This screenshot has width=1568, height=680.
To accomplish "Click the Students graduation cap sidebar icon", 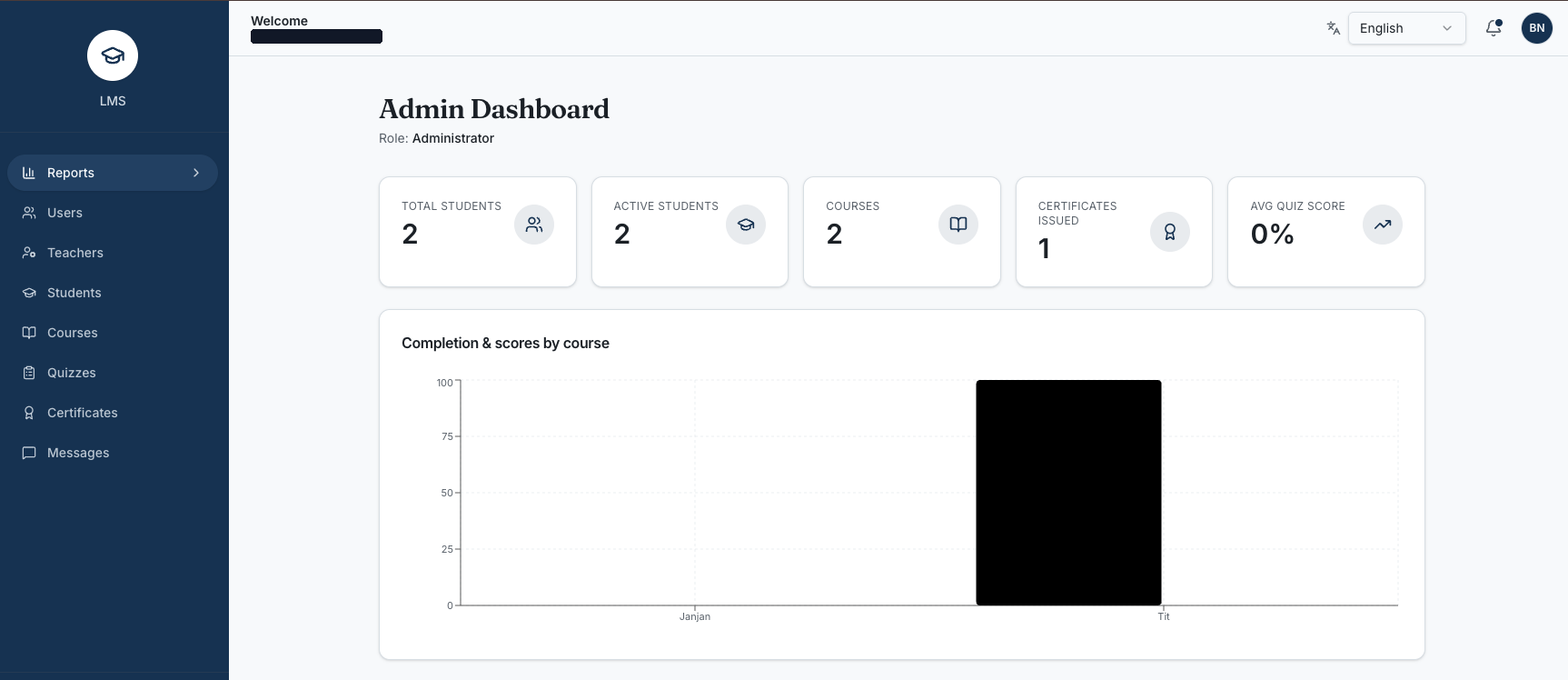I will click(29, 293).
